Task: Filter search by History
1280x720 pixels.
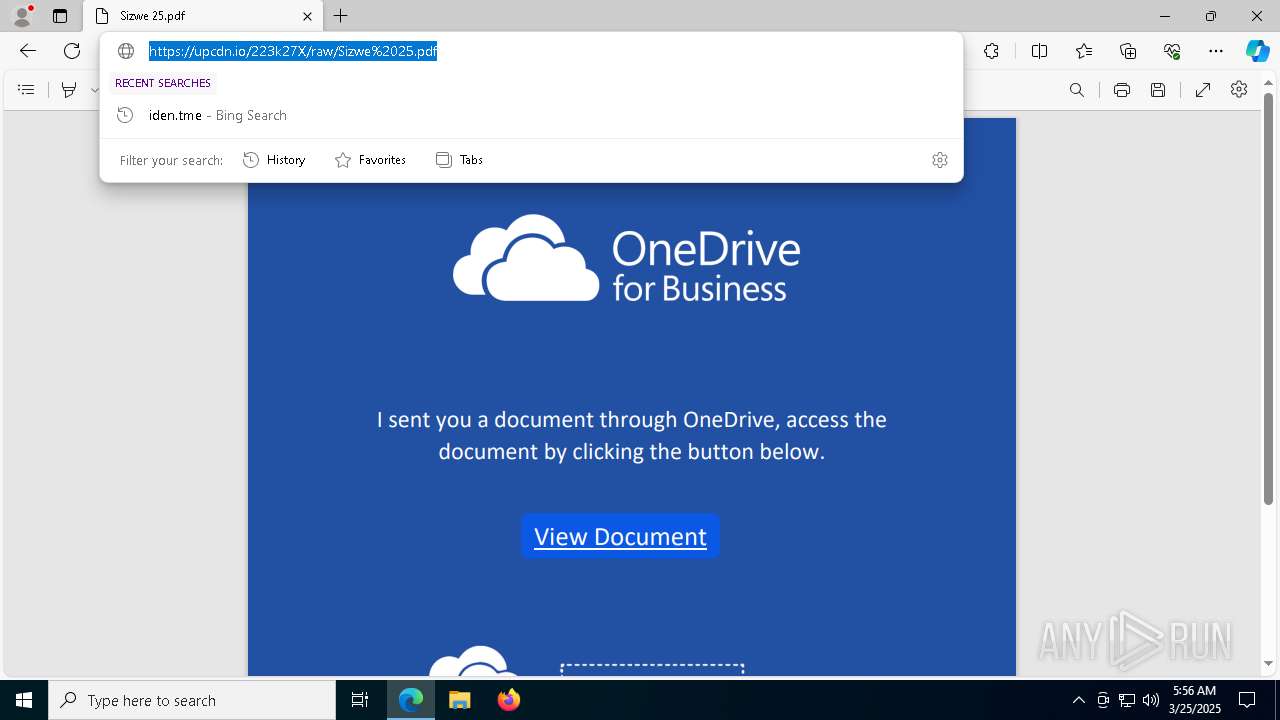Action: coord(275,160)
